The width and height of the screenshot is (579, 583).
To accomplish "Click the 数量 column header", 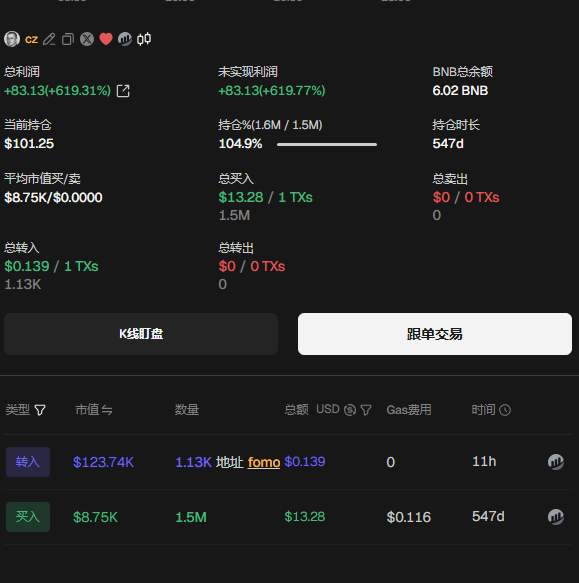I will coord(187,410).
